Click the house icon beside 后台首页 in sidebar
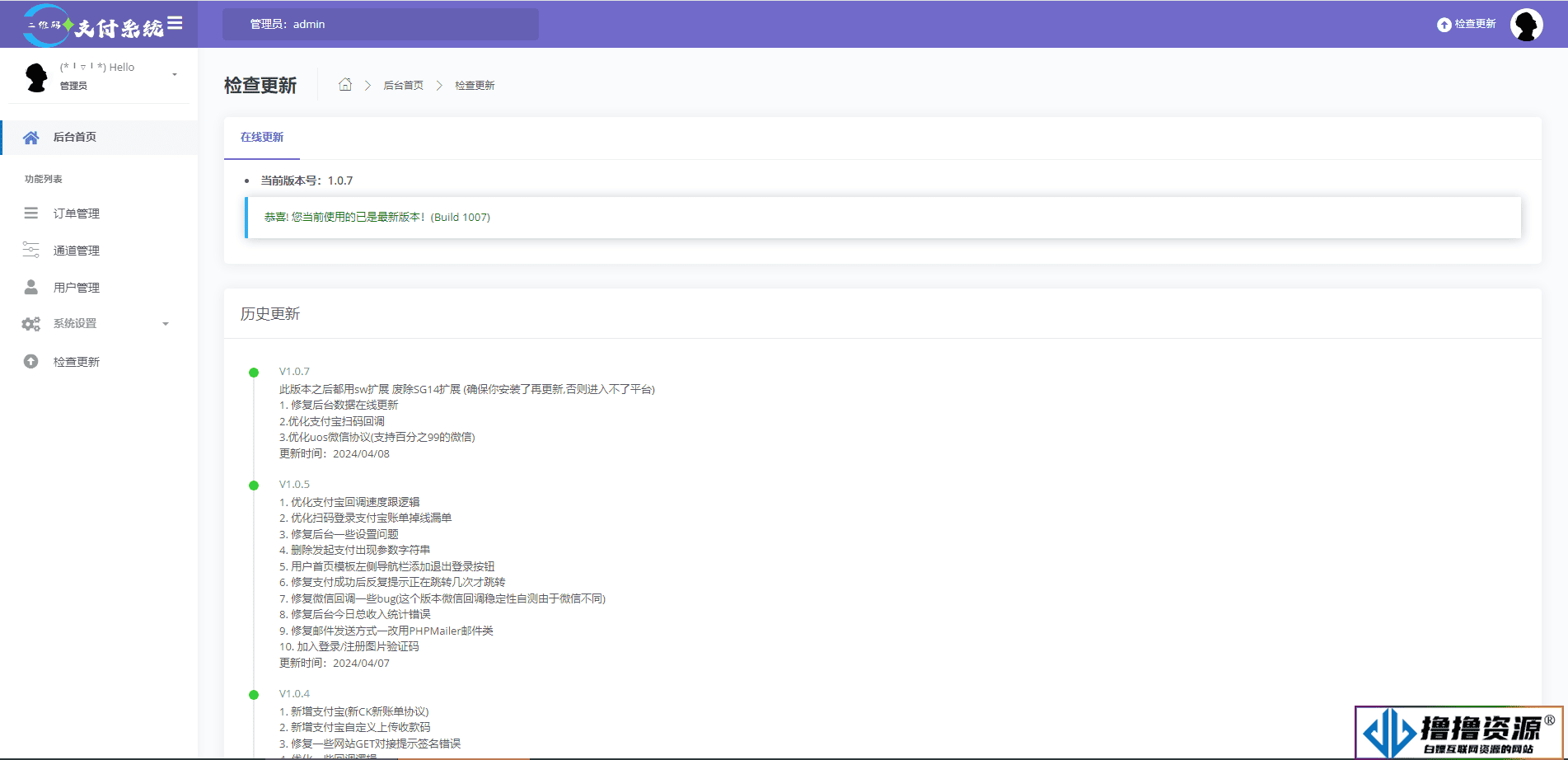Viewport: 1568px width, 760px height. point(30,138)
